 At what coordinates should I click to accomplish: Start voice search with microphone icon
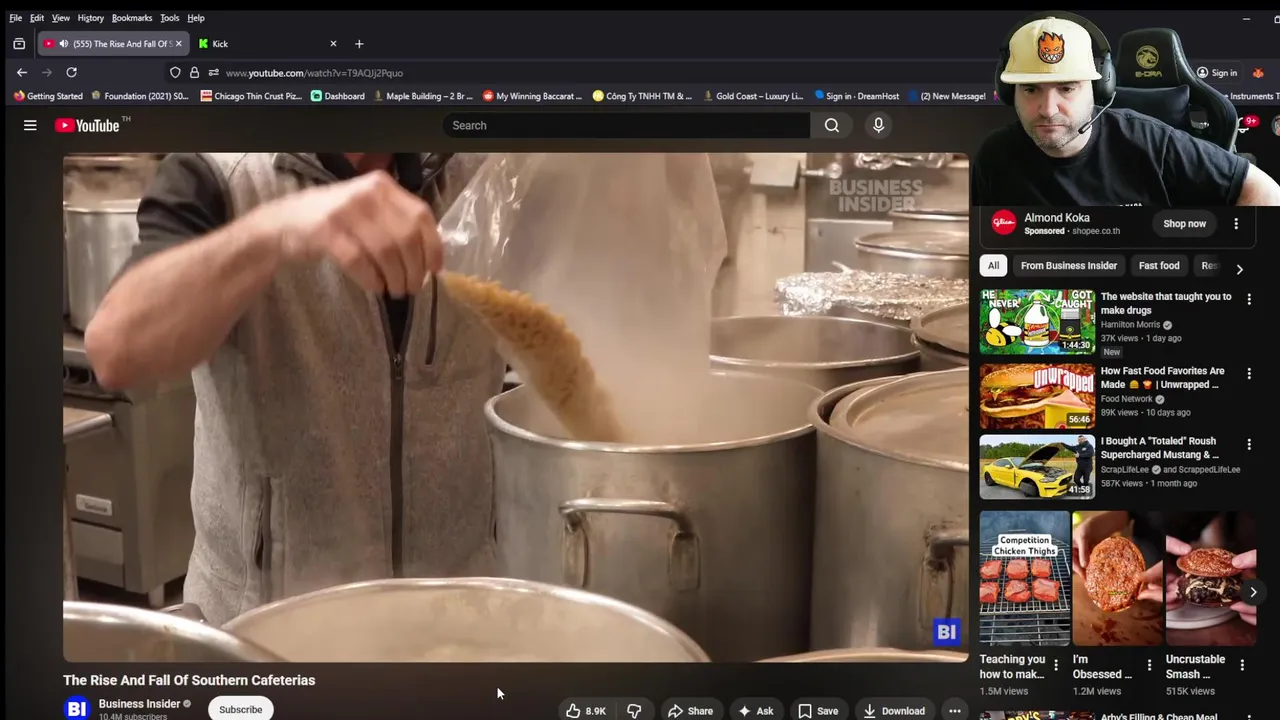tap(878, 125)
